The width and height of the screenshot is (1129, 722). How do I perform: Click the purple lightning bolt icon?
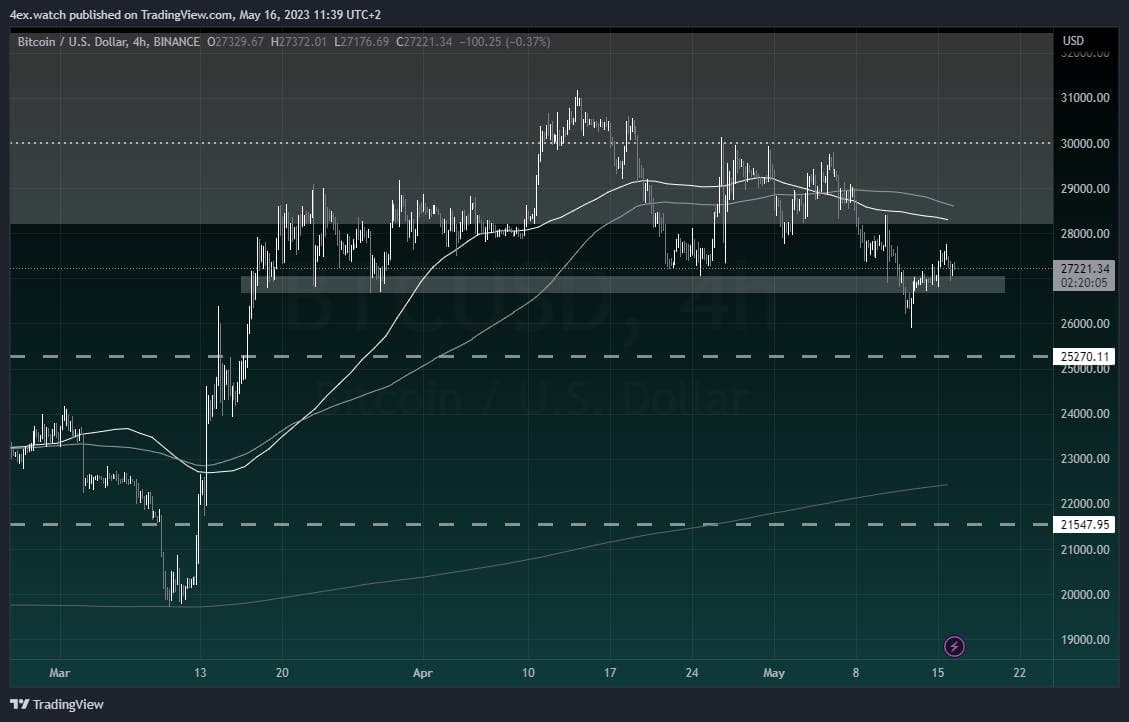[x=954, y=646]
